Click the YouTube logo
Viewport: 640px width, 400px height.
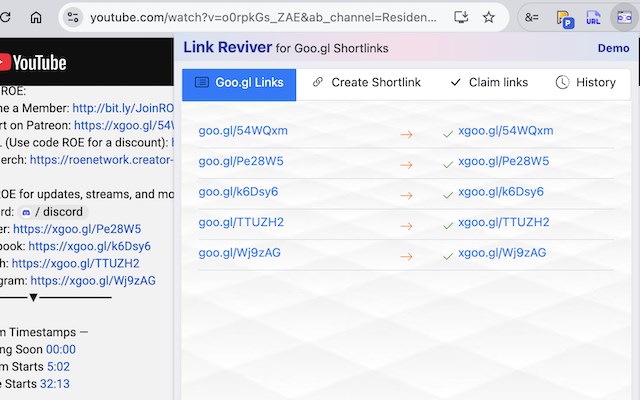tap(33, 62)
